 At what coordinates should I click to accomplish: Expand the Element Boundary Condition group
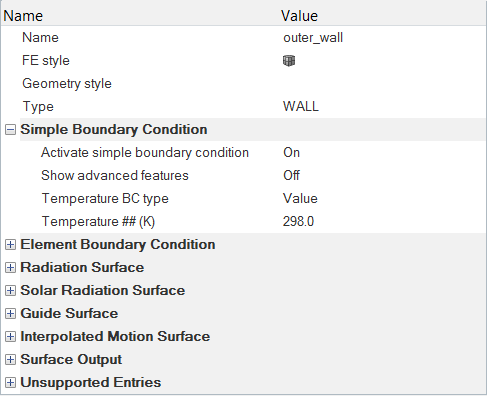[10, 245]
